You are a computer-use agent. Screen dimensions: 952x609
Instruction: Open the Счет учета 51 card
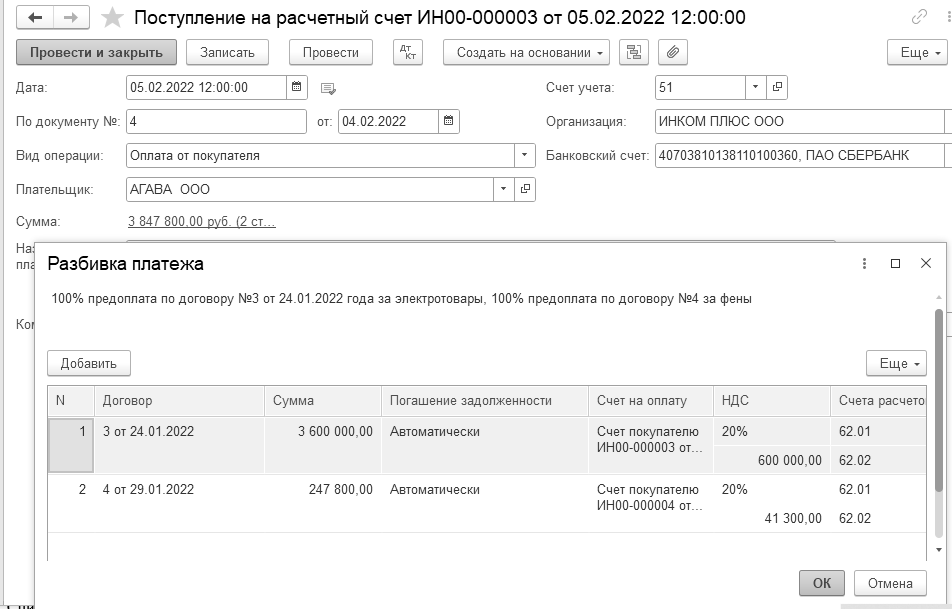pos(777,87)
